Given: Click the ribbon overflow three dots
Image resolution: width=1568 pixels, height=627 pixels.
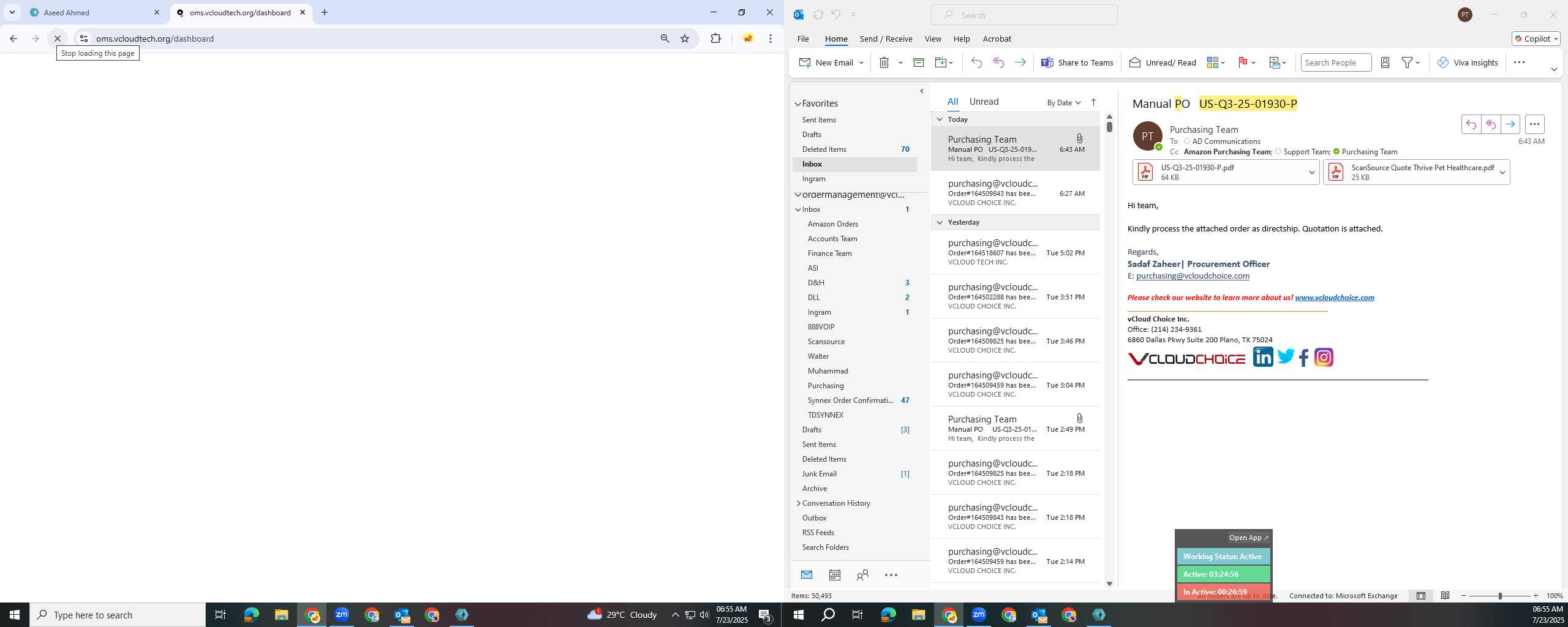Looking at the screenshot, I should pyautogui.click(x=1519, y=62).
